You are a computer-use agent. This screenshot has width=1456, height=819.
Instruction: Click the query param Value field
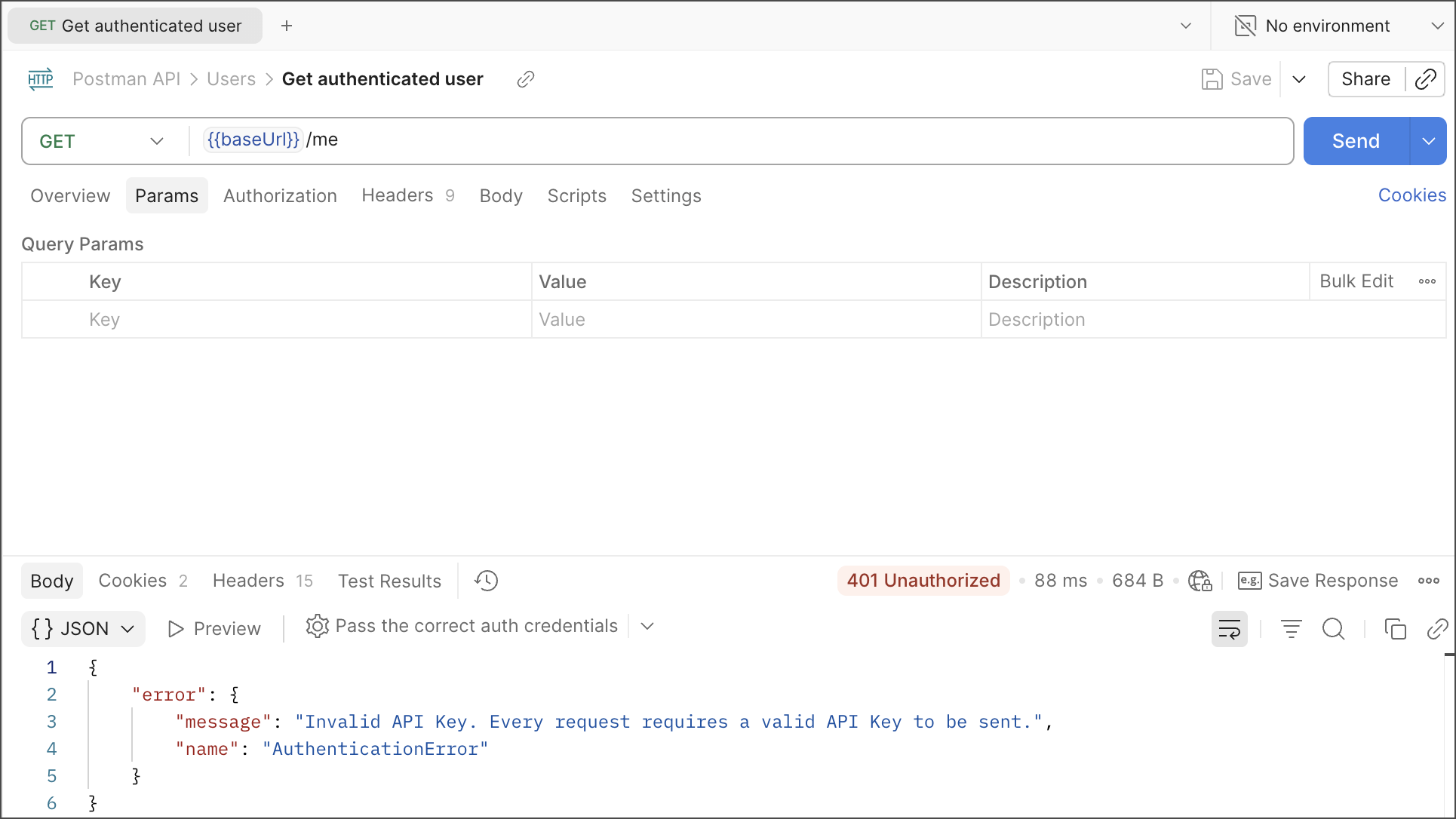coord(757,320)
